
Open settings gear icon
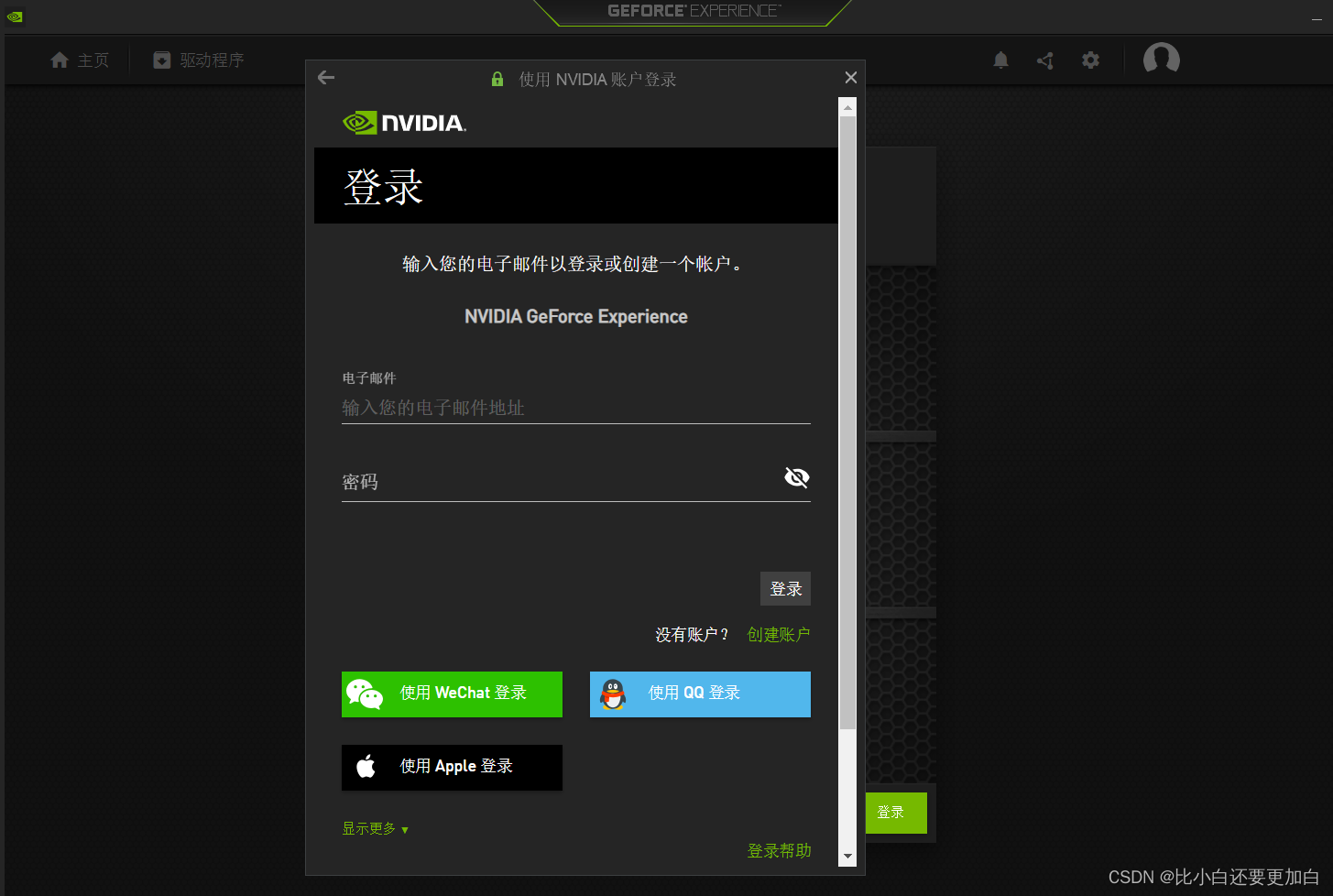point(1090,60)
